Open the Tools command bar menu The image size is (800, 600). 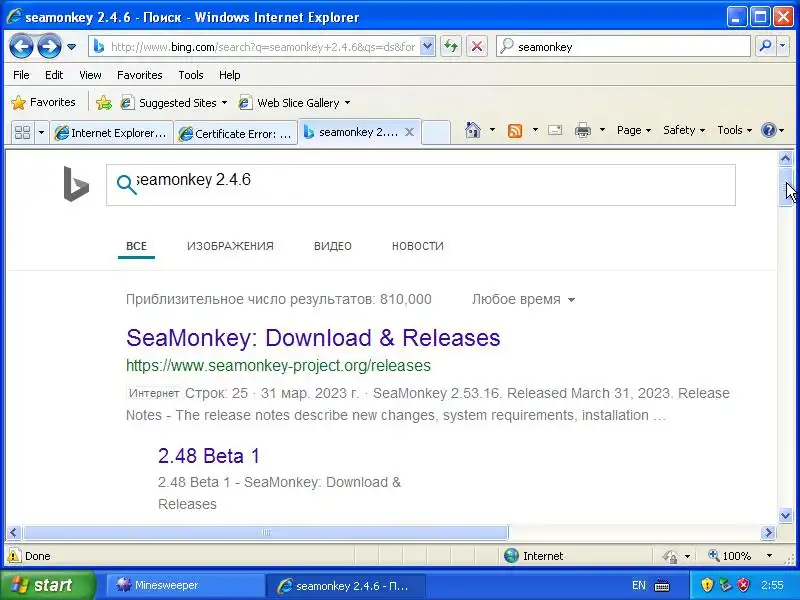(x=735, y=130)
